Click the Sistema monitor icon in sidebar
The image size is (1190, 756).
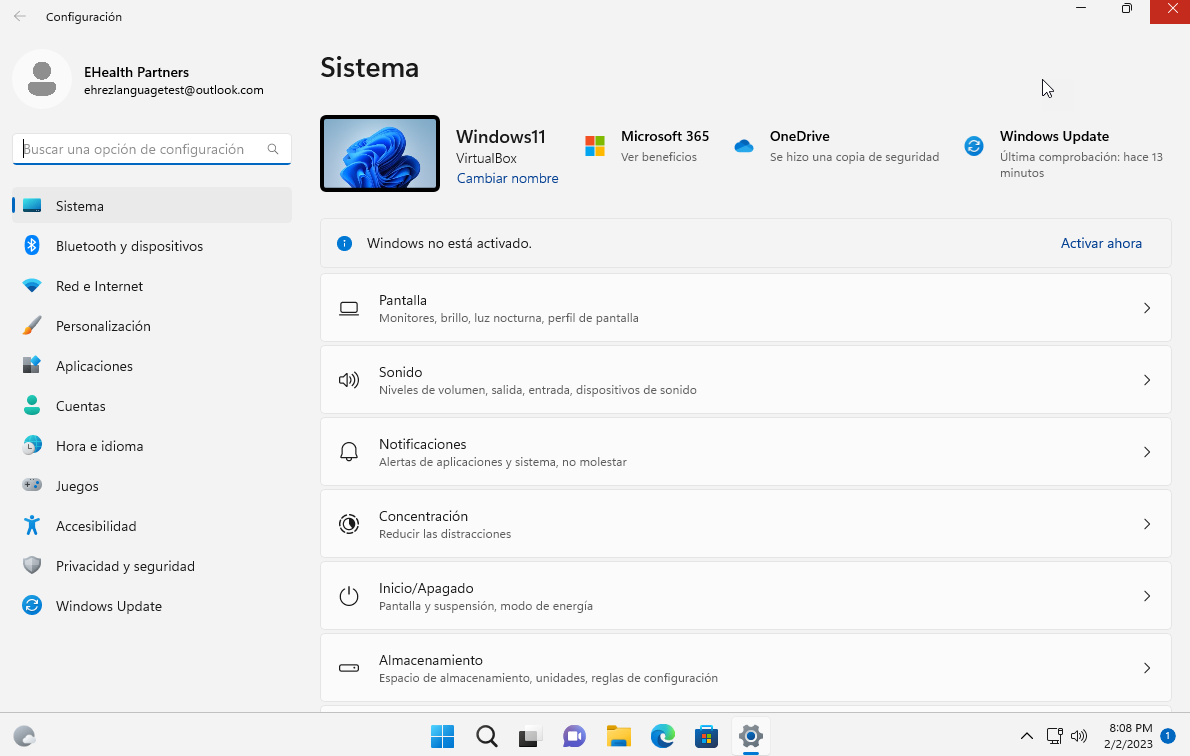click(32, 206)
